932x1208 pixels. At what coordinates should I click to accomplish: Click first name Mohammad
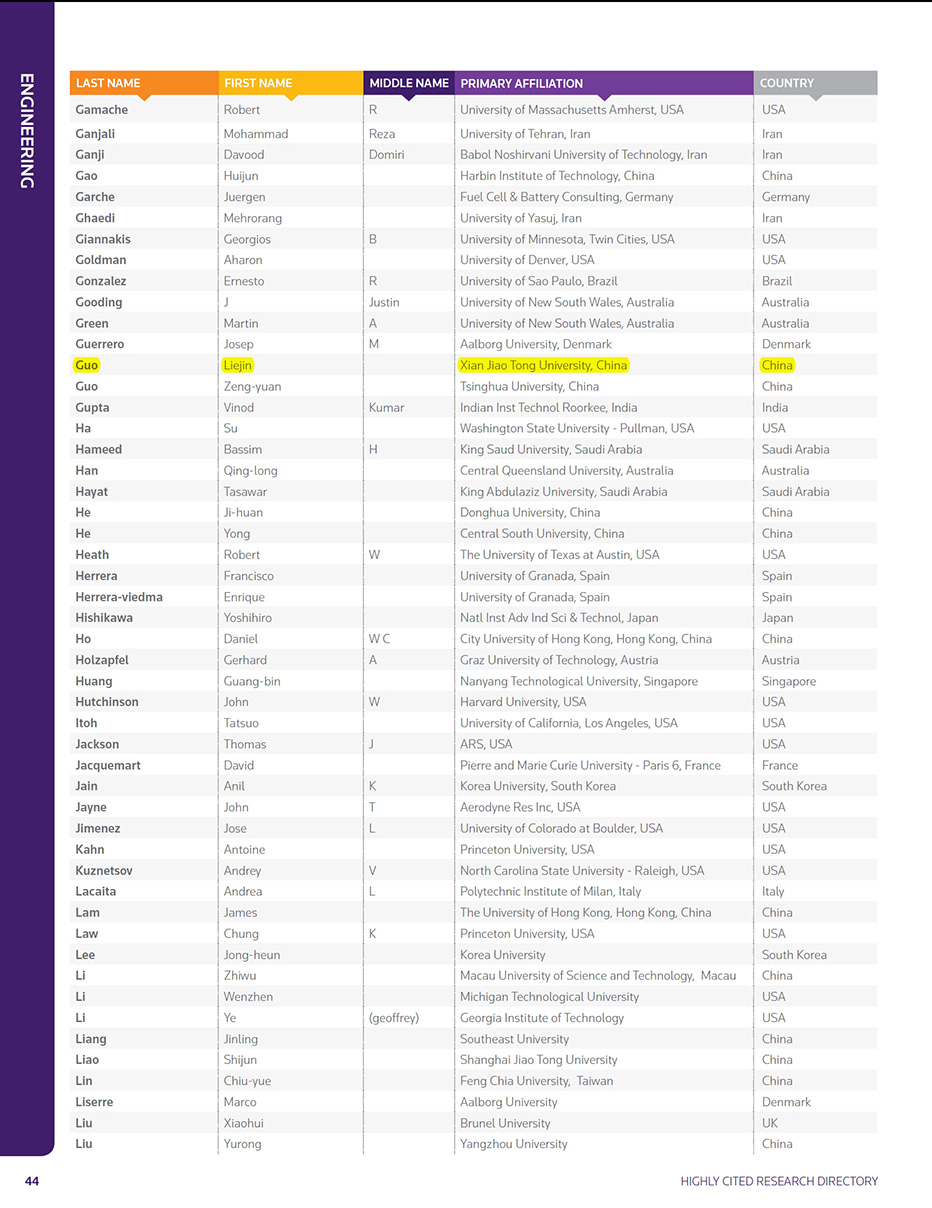click(x=256, y=134)
